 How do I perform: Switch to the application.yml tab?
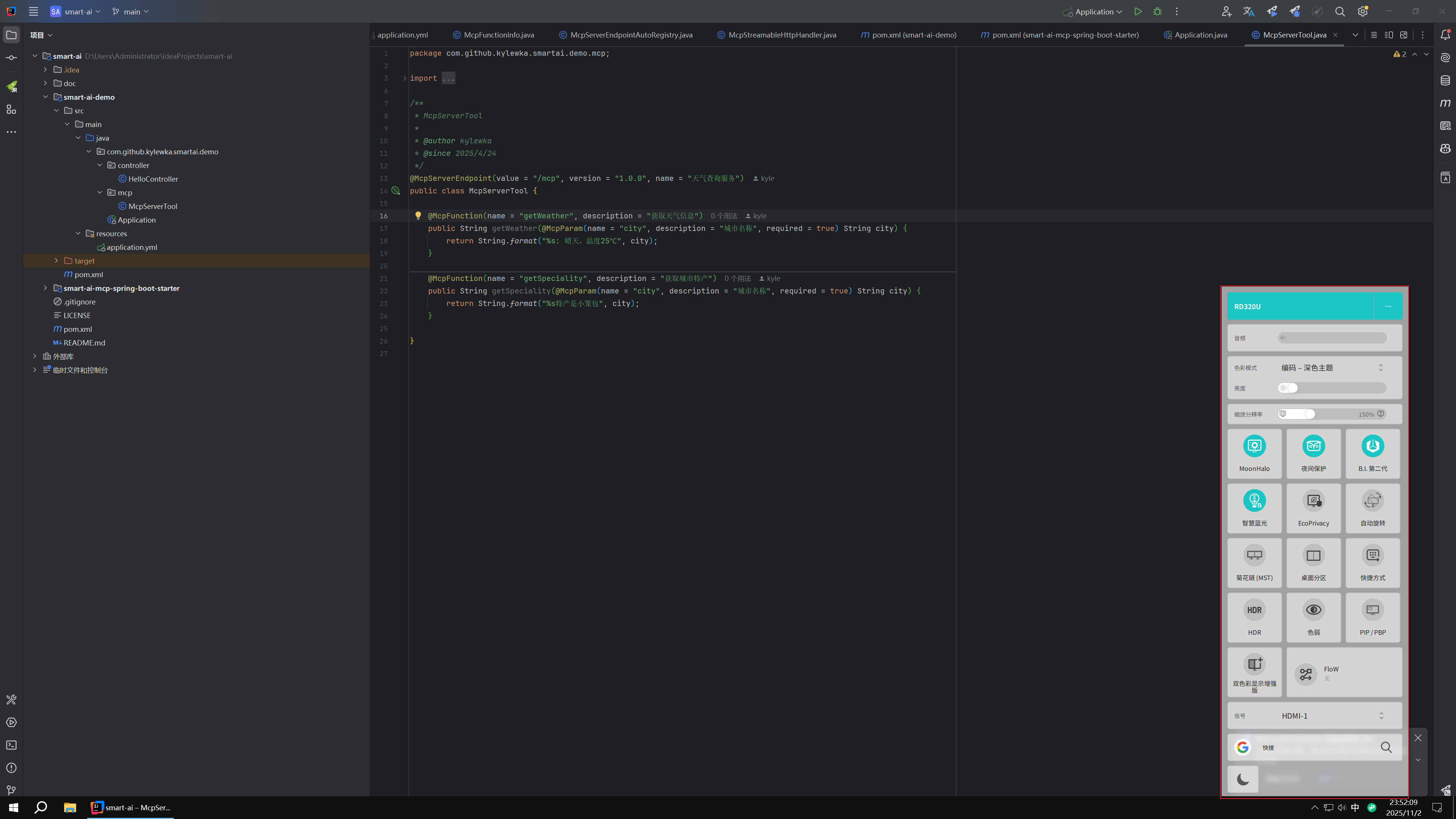pos(402,35)
